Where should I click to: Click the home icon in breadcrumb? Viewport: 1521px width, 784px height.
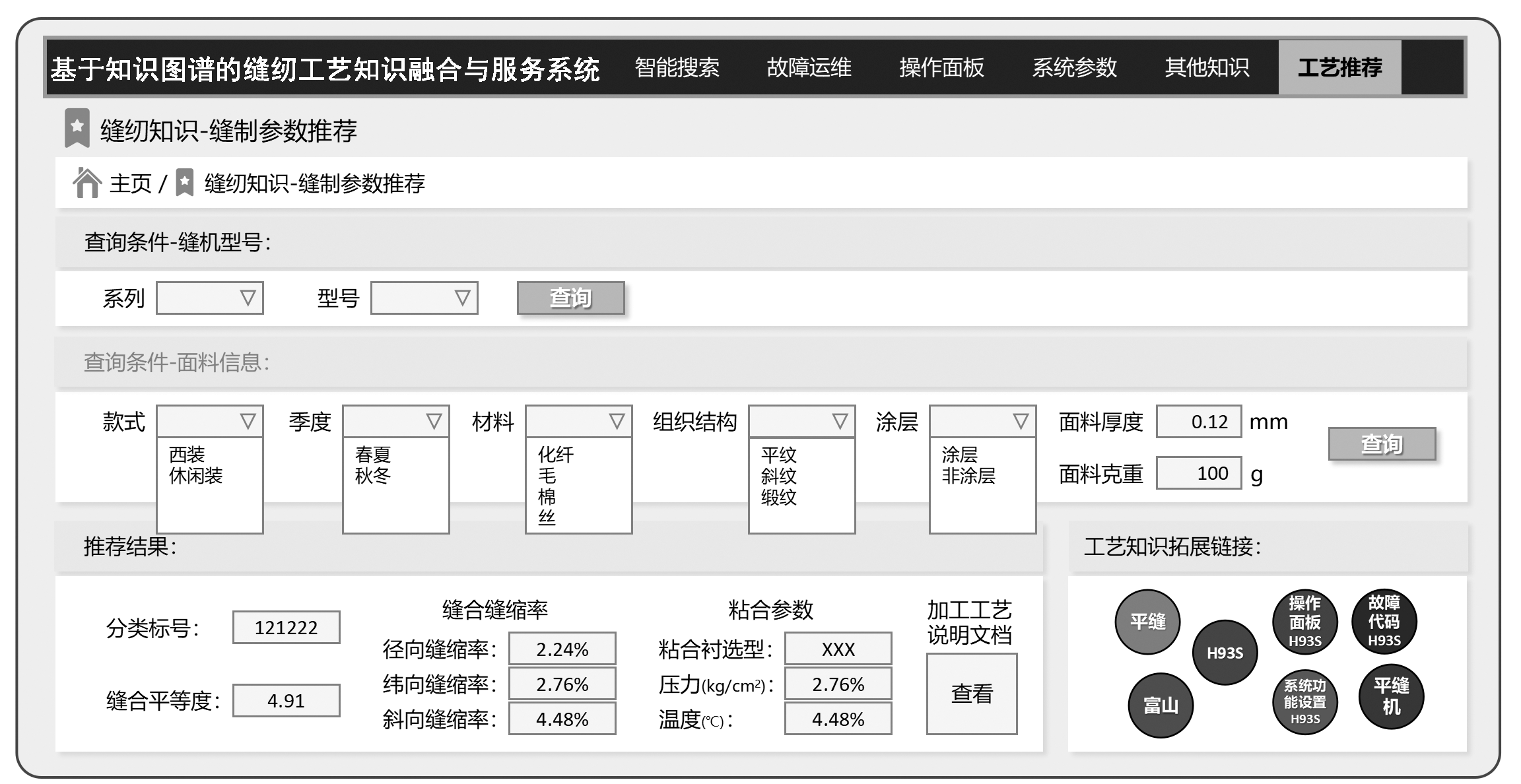86,183
